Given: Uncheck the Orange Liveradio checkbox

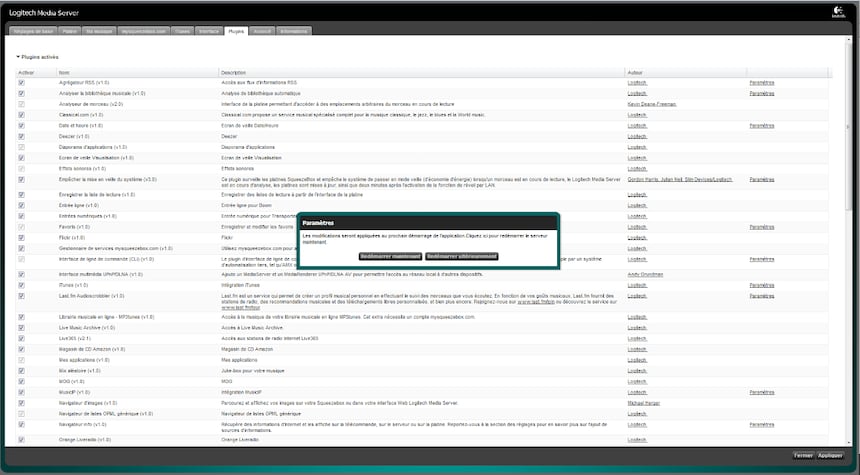Looking at the screenshot, I should pos(21,440).
